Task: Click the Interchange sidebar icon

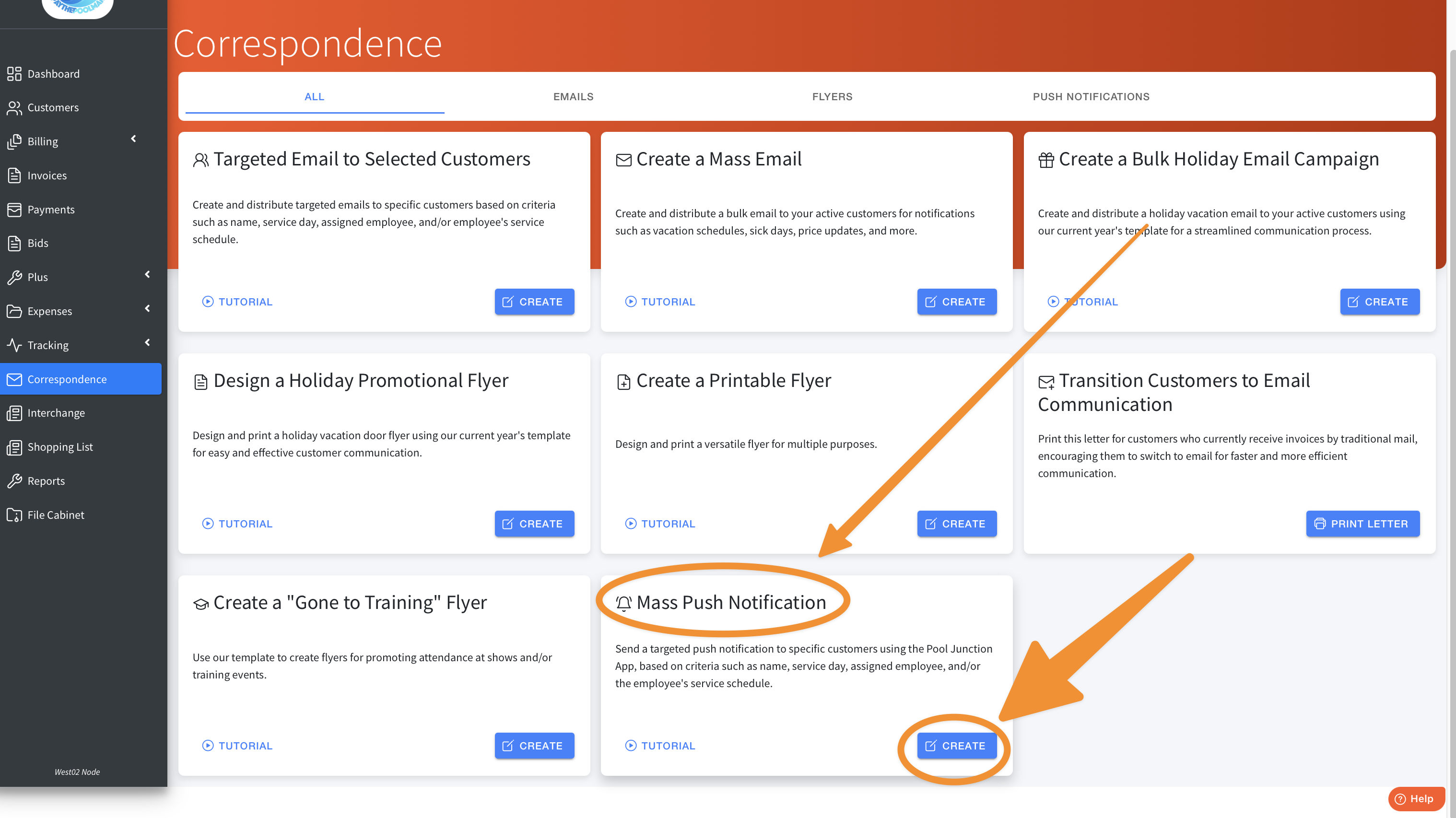Action: click(14, 413)
